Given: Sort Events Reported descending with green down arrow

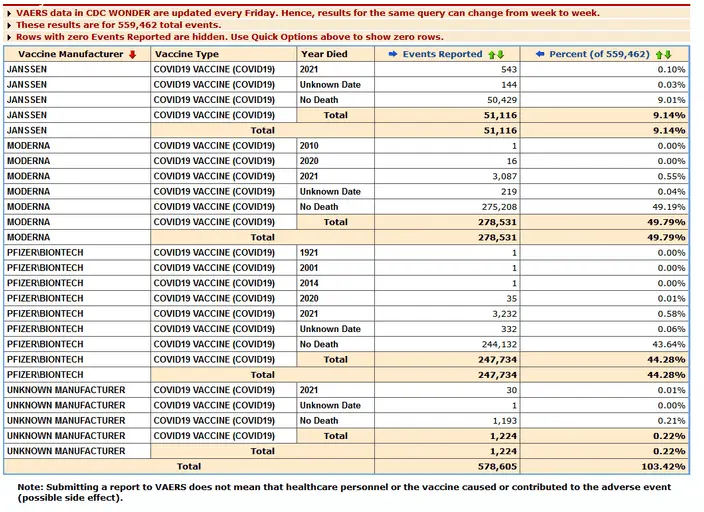Looking at the screenshot, I should point(500,54).
